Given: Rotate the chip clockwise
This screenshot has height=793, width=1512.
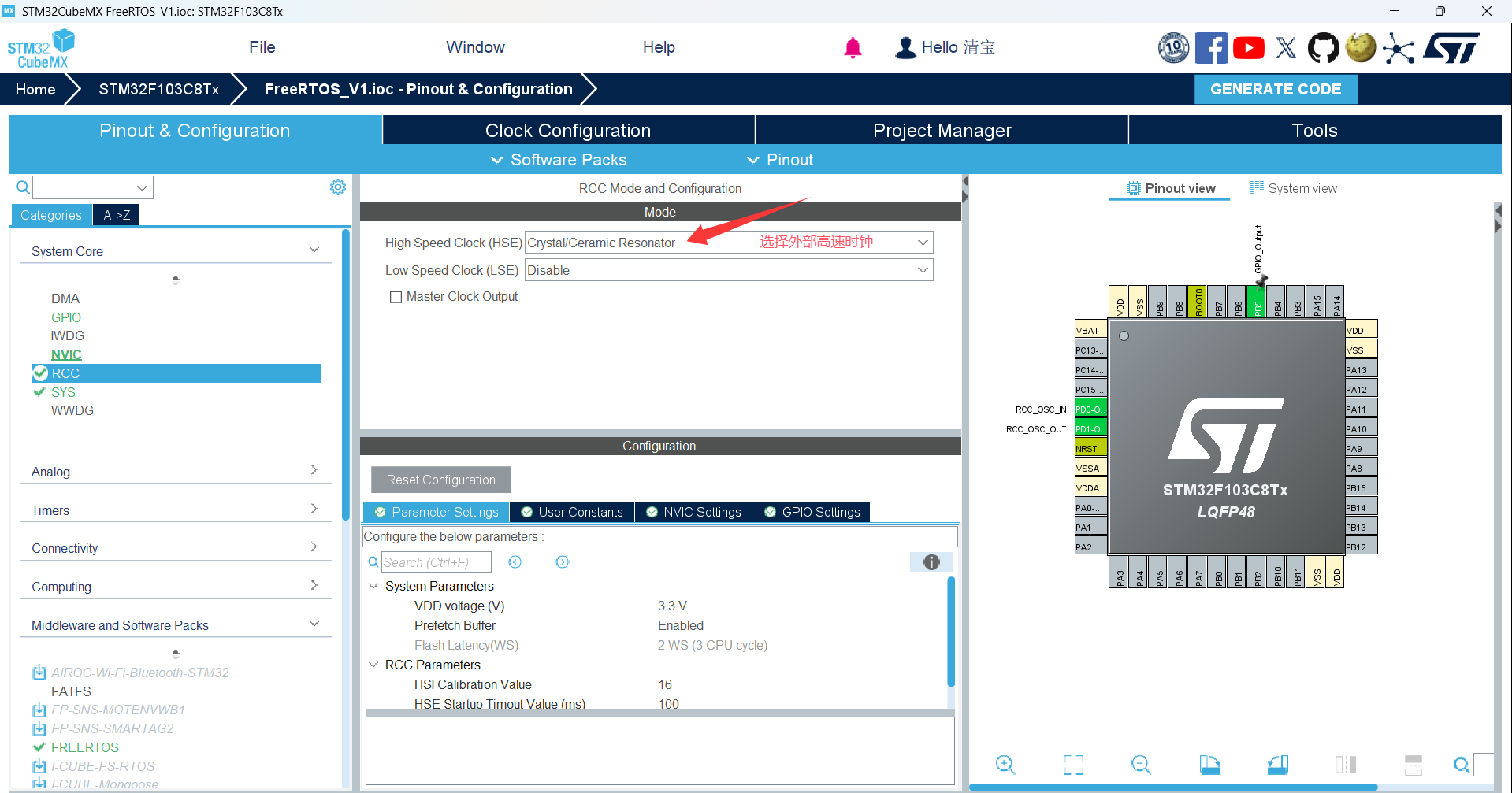Looking at the screenshot, I should click(x=1209, y=764).
